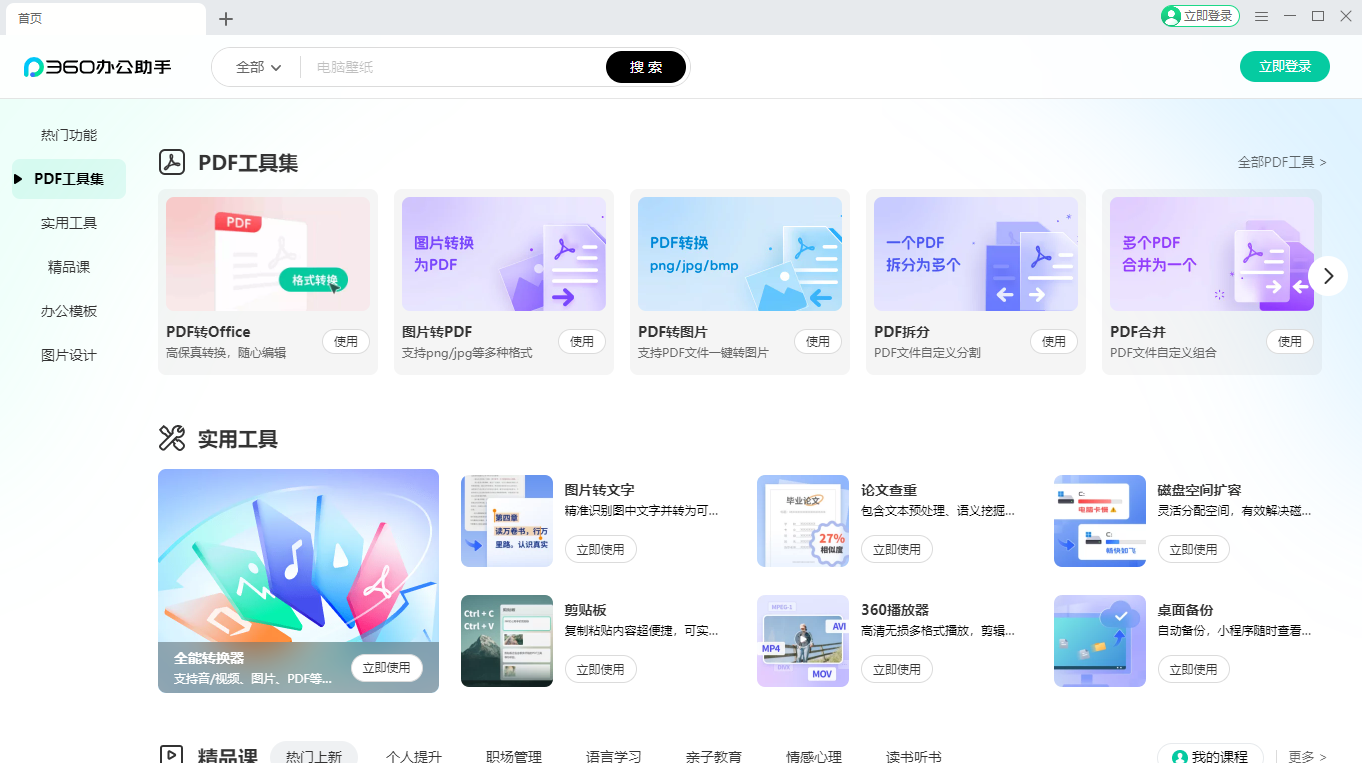This screenshot has height=763, width=1362.
Task: Click 立即使用 for 论文查重
Action: 897,549
